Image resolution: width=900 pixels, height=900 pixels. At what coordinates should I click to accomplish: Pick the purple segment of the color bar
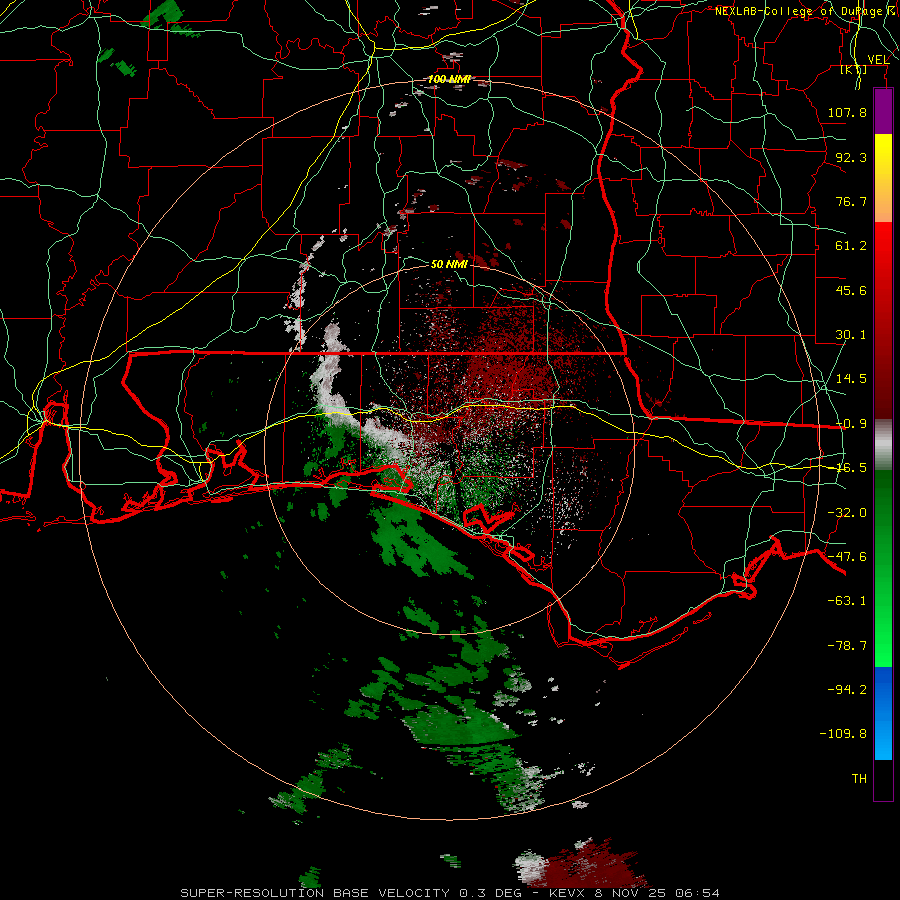point(883,111)
